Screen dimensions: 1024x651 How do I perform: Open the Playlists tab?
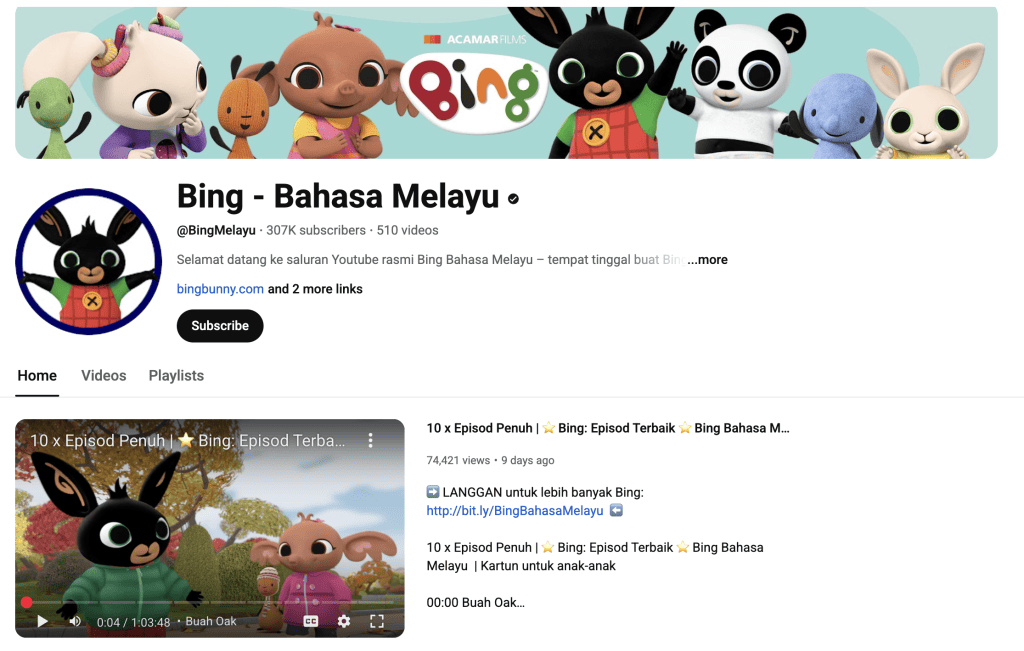pyautogui.click(x=176, y=375)
